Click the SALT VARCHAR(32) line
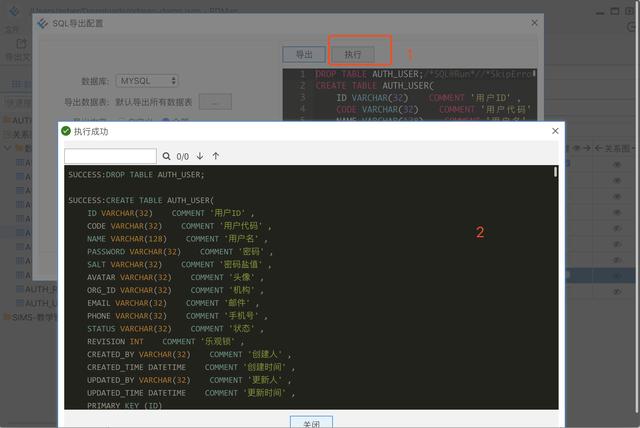Screen dimensions: 640x428 pos(179,264)
